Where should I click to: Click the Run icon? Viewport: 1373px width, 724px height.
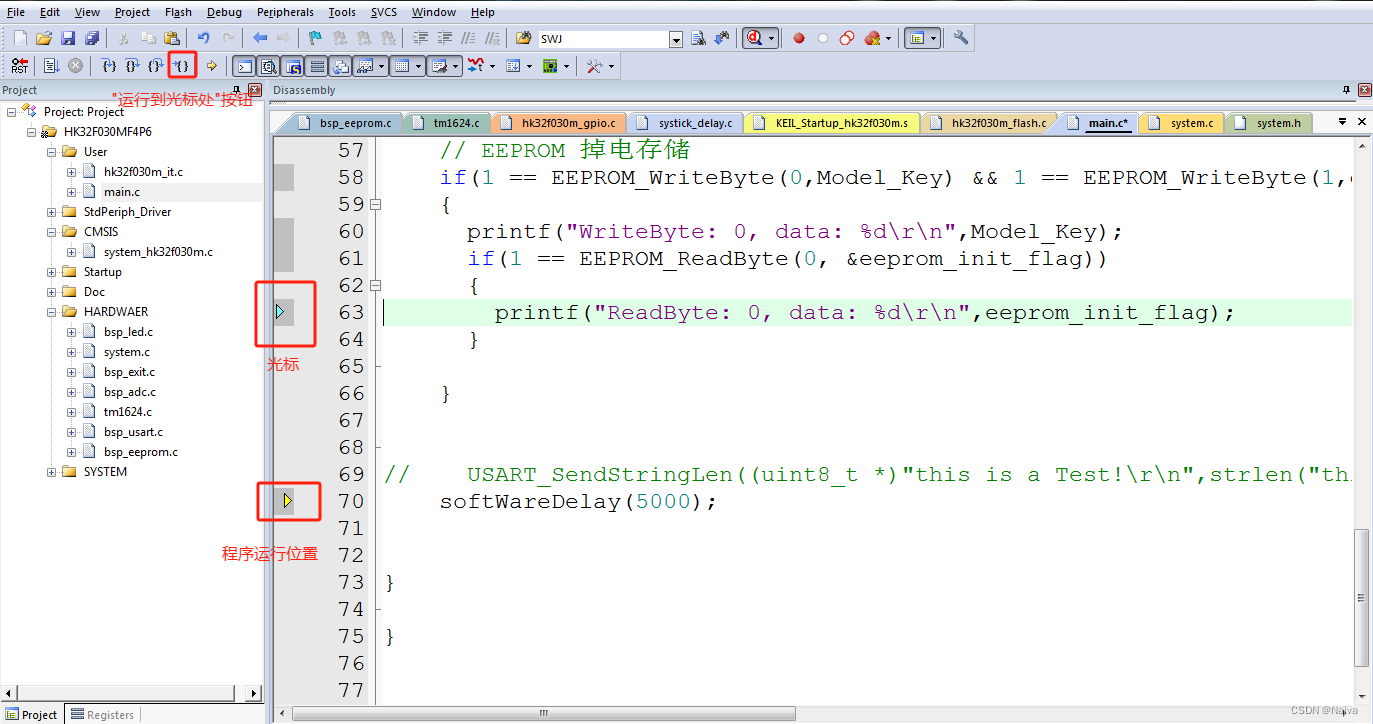51,66
